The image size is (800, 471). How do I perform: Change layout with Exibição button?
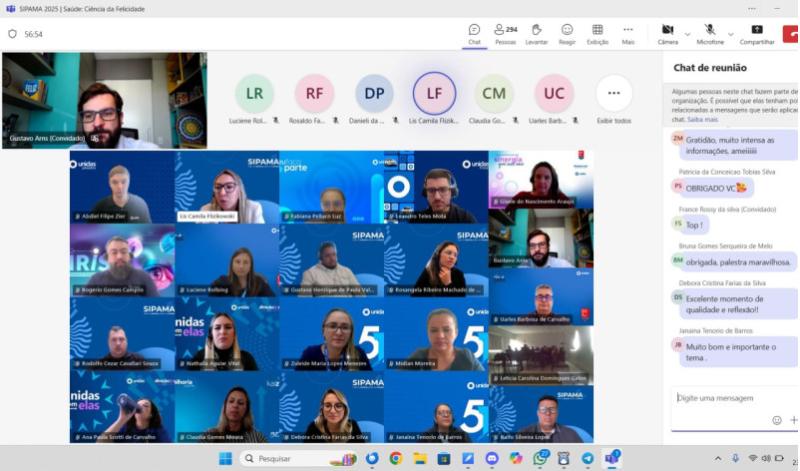coord(597,35)
